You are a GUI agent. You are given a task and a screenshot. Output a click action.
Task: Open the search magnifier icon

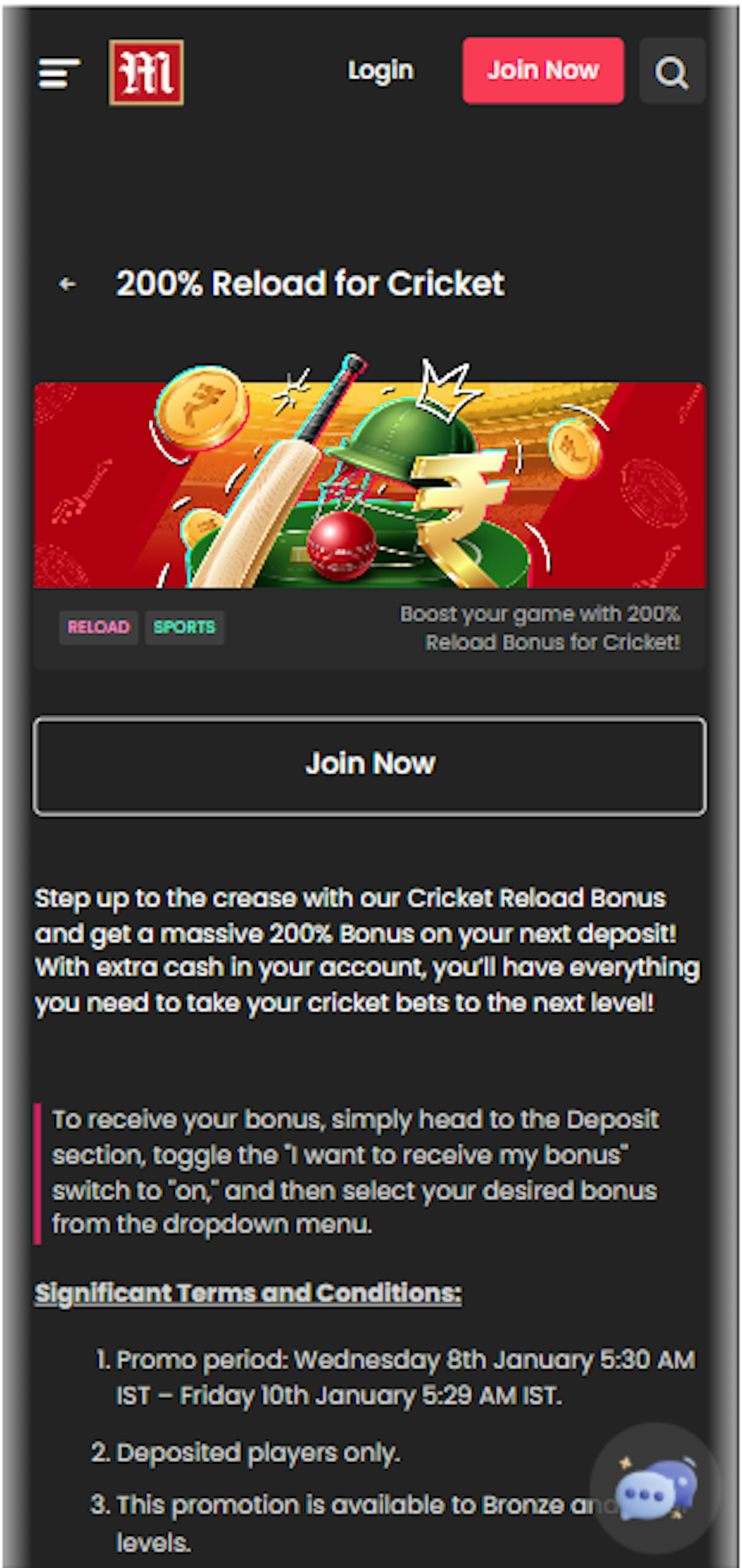tap(672, 71)
